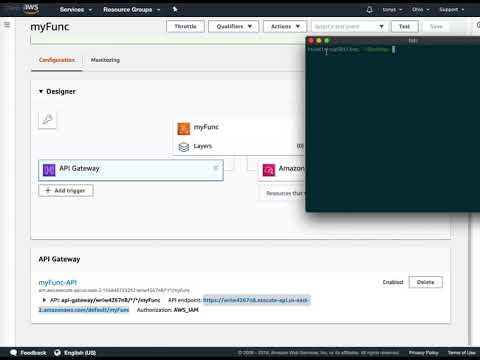The image size is (480, 360).
Task: Open the Terms of Use link
Action: (x=462, y=353)
